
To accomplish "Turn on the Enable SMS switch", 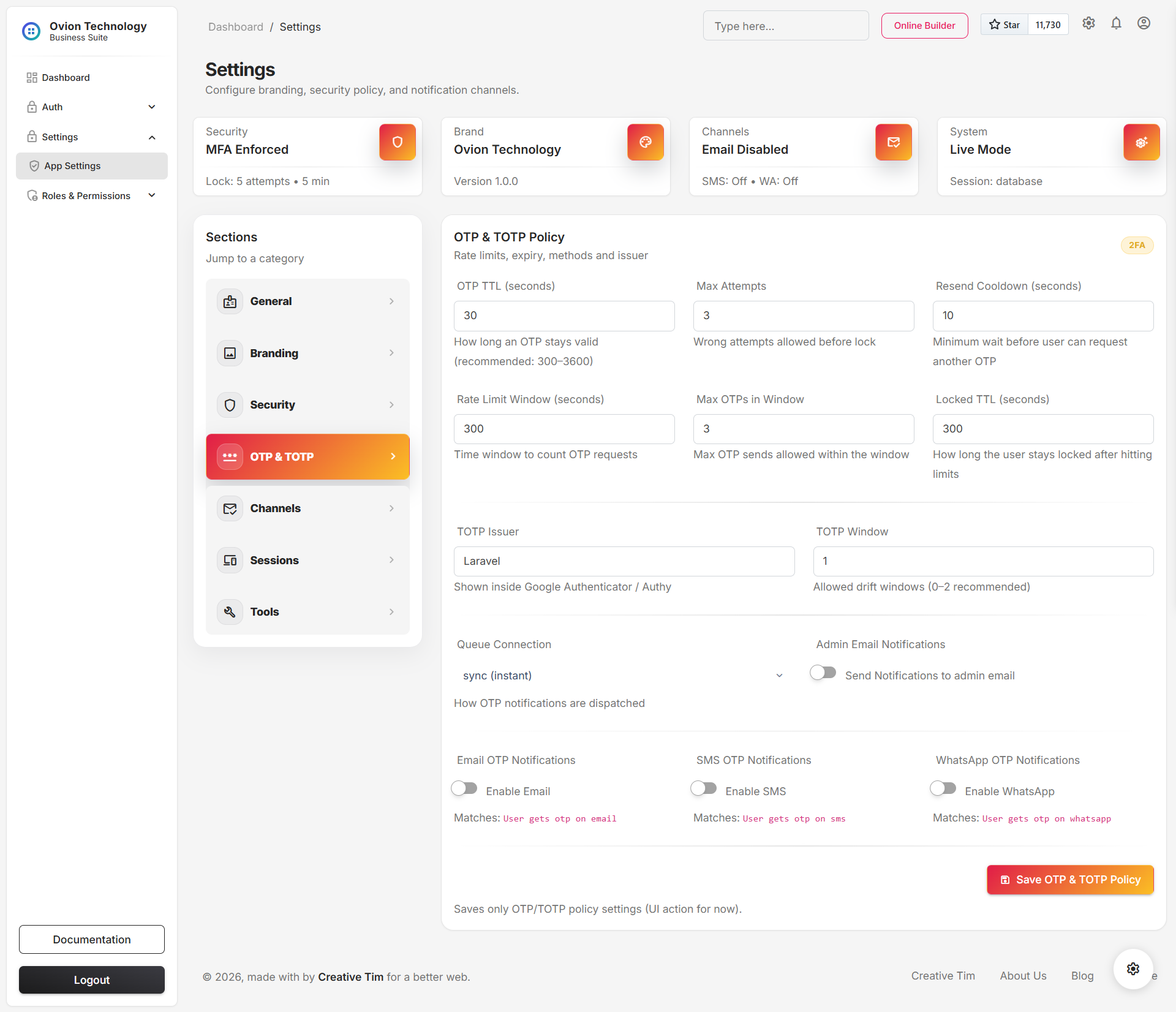I will click(704, 788).
